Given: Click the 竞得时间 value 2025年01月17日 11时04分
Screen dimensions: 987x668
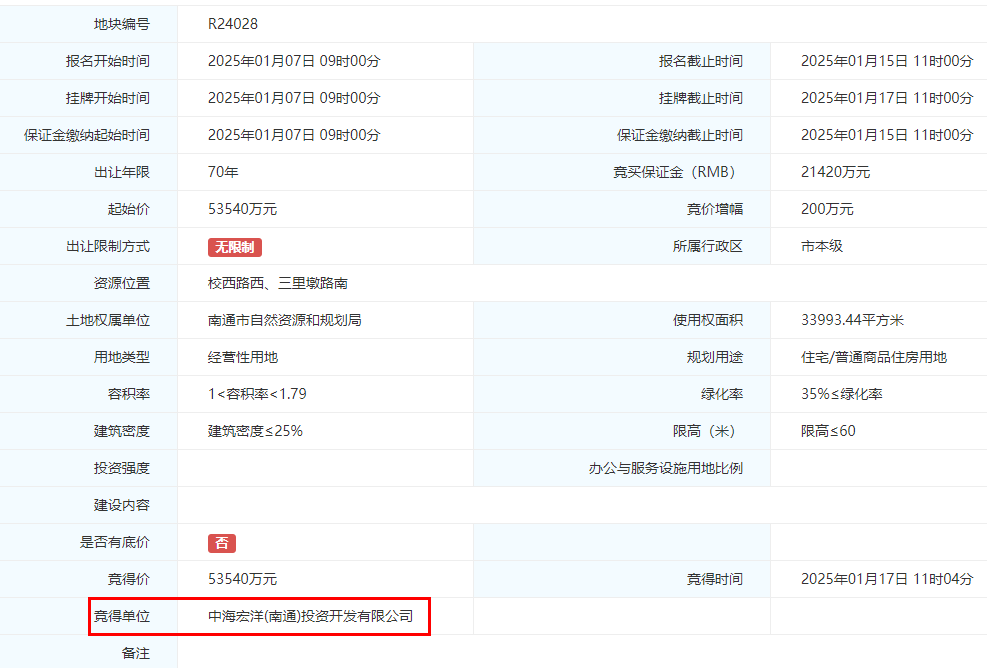Looking at the screenshot, I should 887,579.
